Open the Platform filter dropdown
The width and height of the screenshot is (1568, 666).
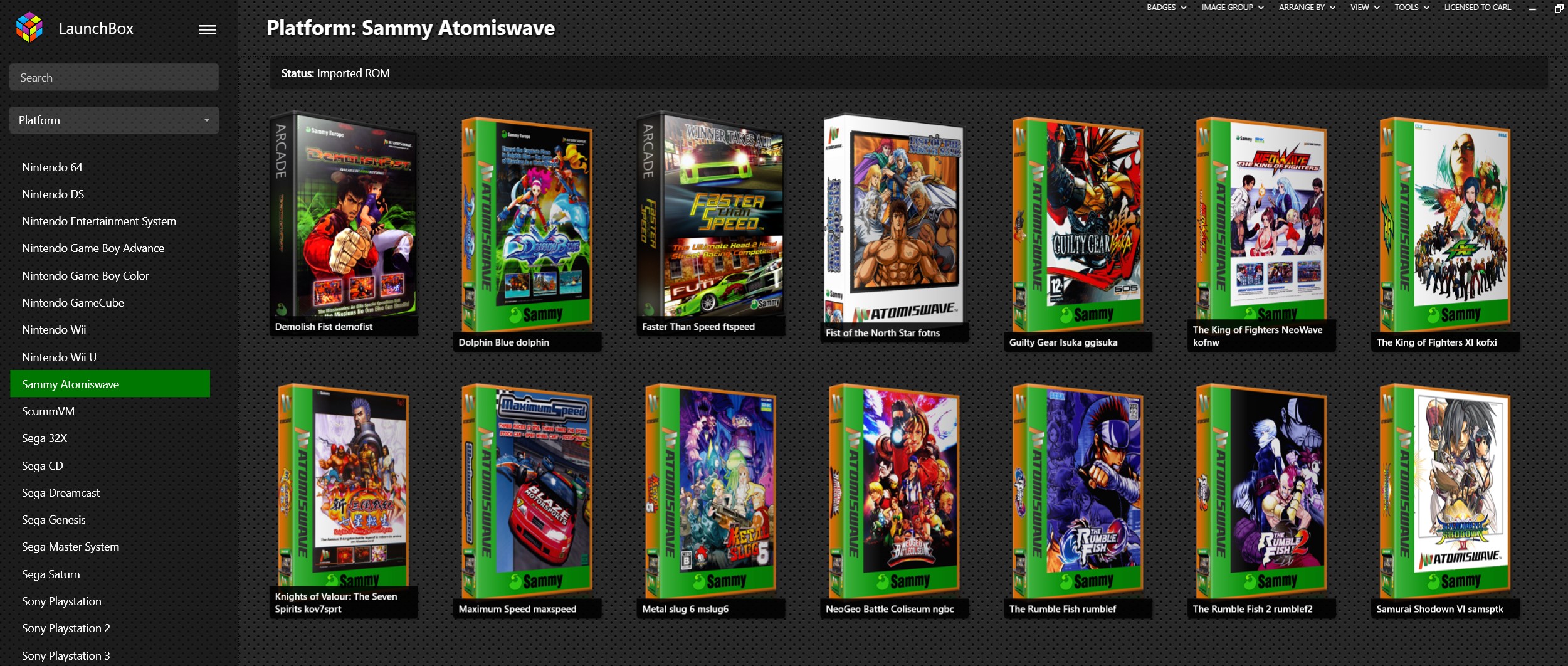pyautogui.click(x=114, y=120)
